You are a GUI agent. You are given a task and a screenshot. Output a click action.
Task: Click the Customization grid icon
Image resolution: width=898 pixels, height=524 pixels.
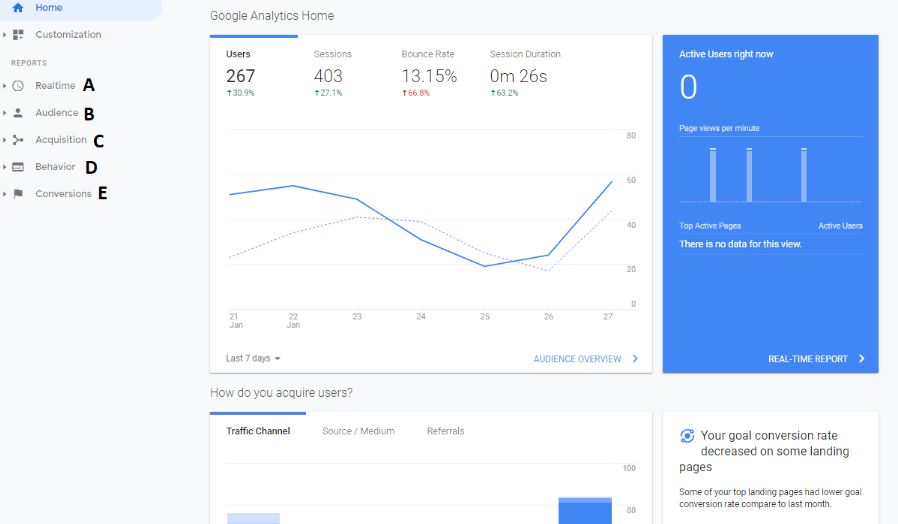(18, 34)
